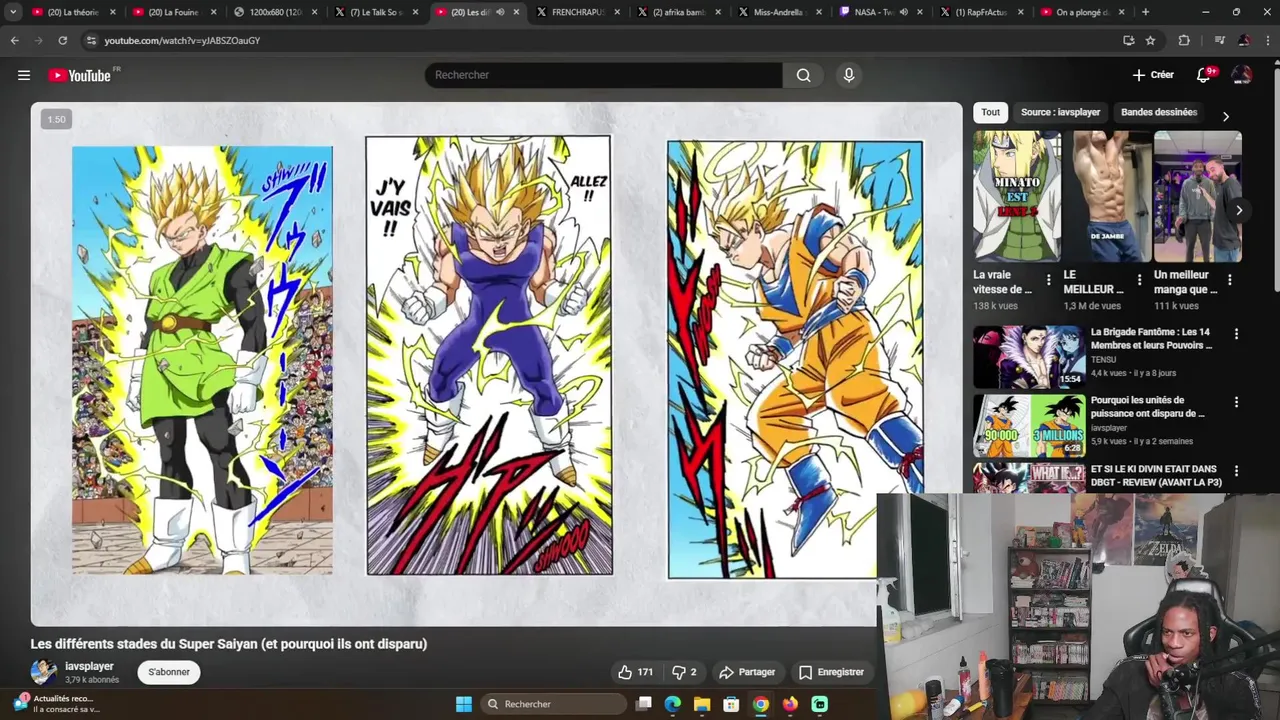Open iavsplayer channel name link
Screen dimensions: 1280x720
pos(89,666)
